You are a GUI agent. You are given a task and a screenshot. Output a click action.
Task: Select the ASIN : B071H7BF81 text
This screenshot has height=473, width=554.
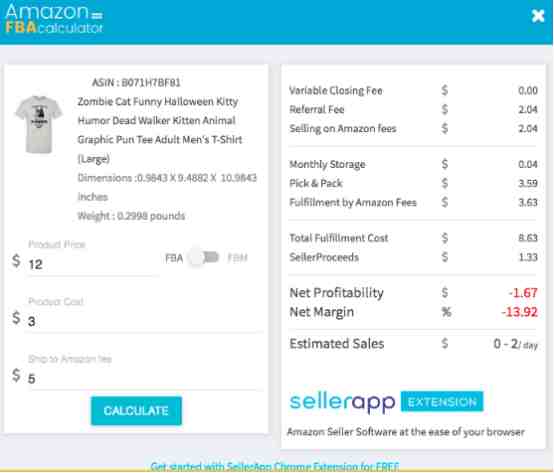(136, 83)
